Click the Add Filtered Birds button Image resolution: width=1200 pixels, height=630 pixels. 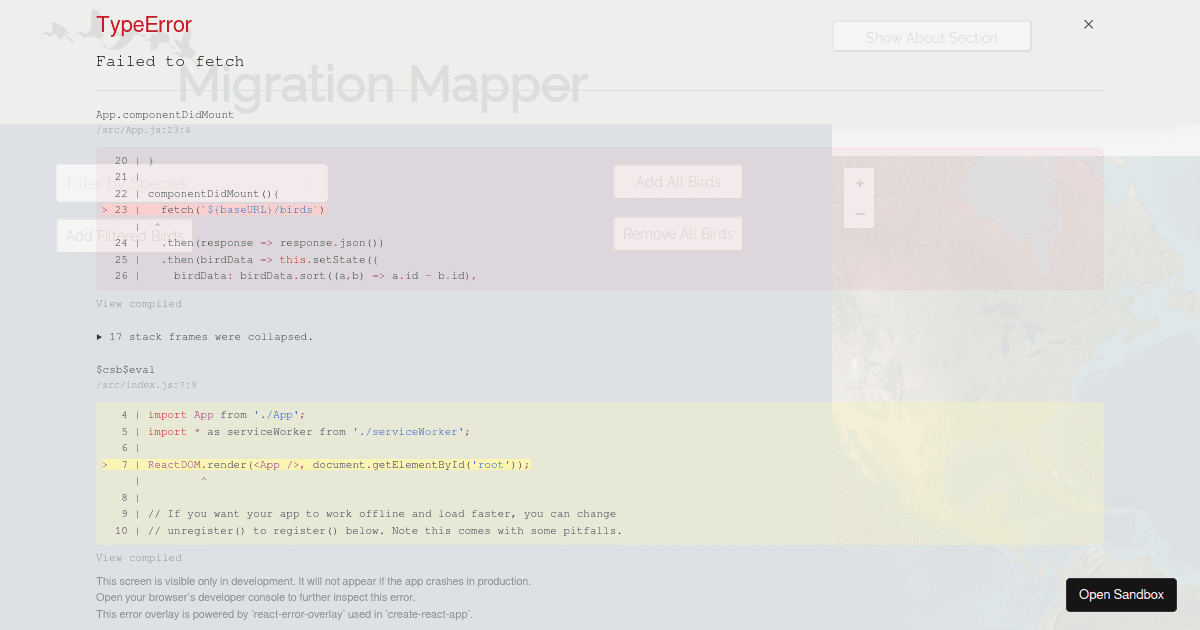click(x=123, y=235)
